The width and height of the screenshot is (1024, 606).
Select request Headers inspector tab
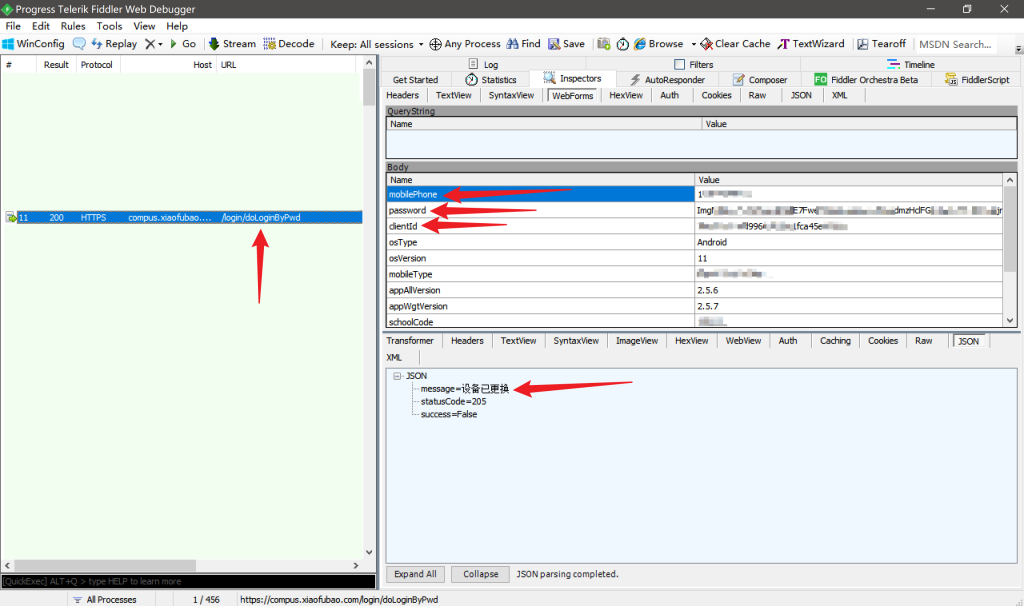click(402, 95)
